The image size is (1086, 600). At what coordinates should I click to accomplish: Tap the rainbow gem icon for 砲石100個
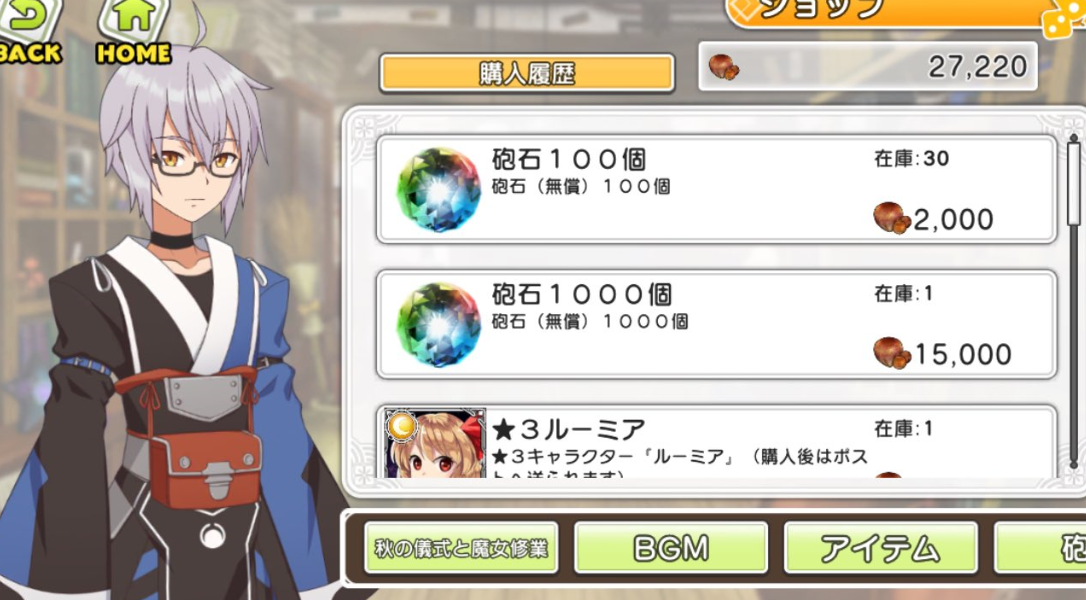coord(438,189)
